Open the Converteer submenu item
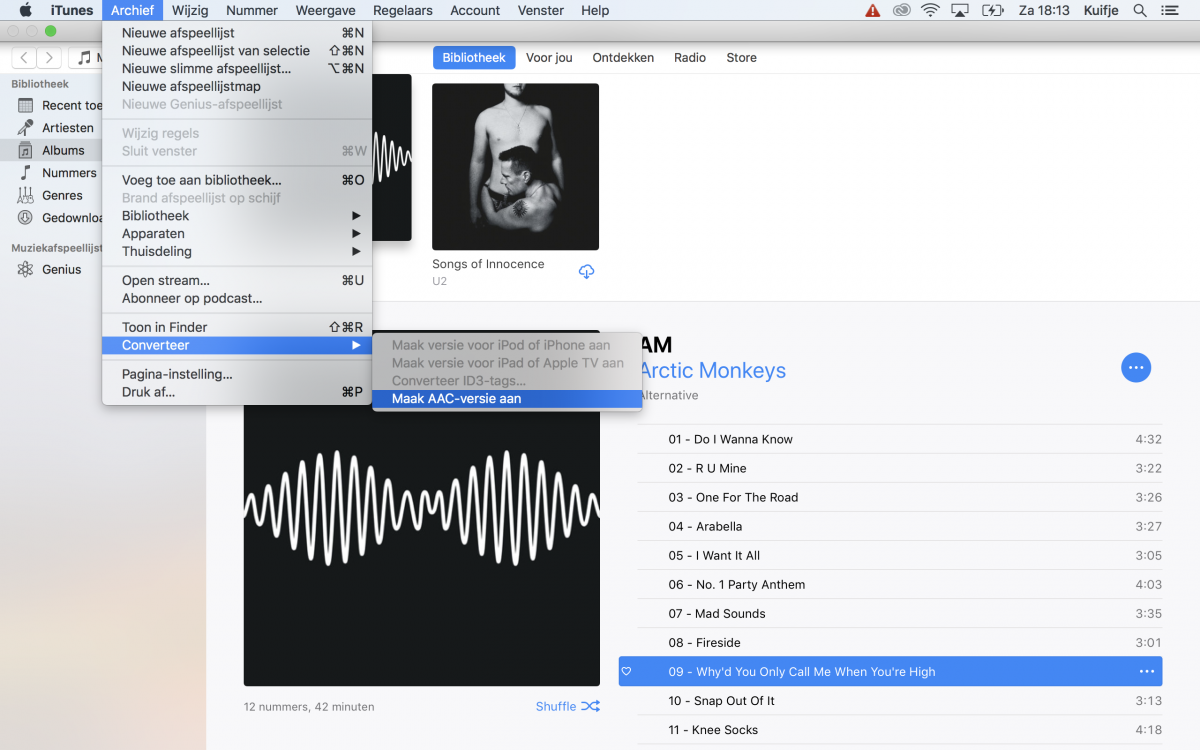The image size is (1200, 750). [237, 345]
